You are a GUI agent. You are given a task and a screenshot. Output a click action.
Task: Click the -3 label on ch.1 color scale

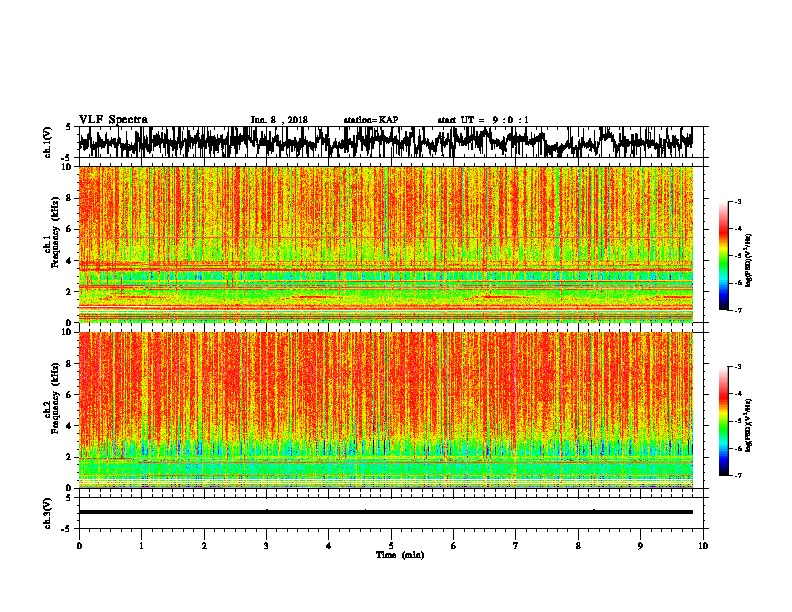tap(737, 201)
